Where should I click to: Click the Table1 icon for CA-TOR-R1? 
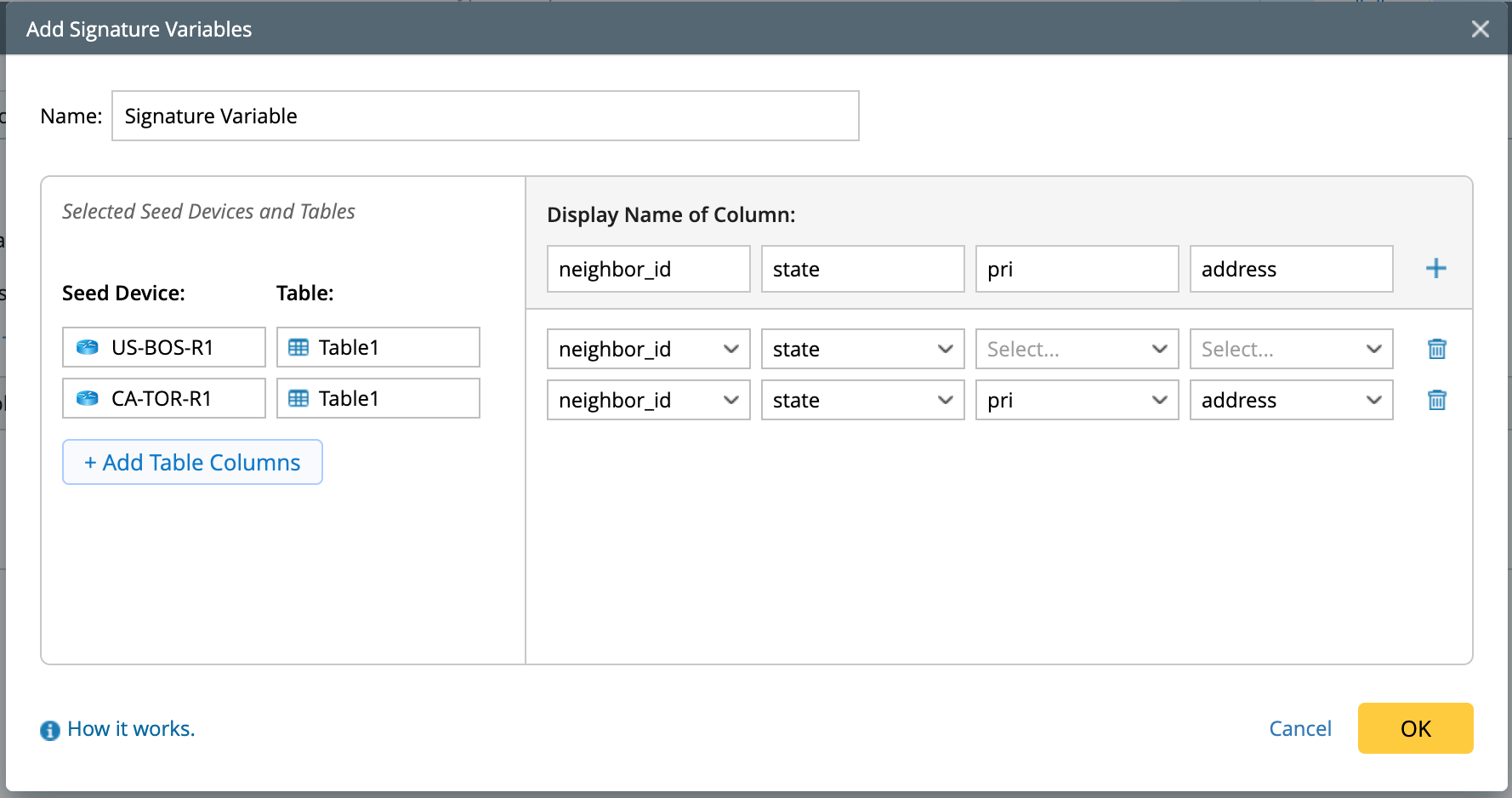point(298,398)
